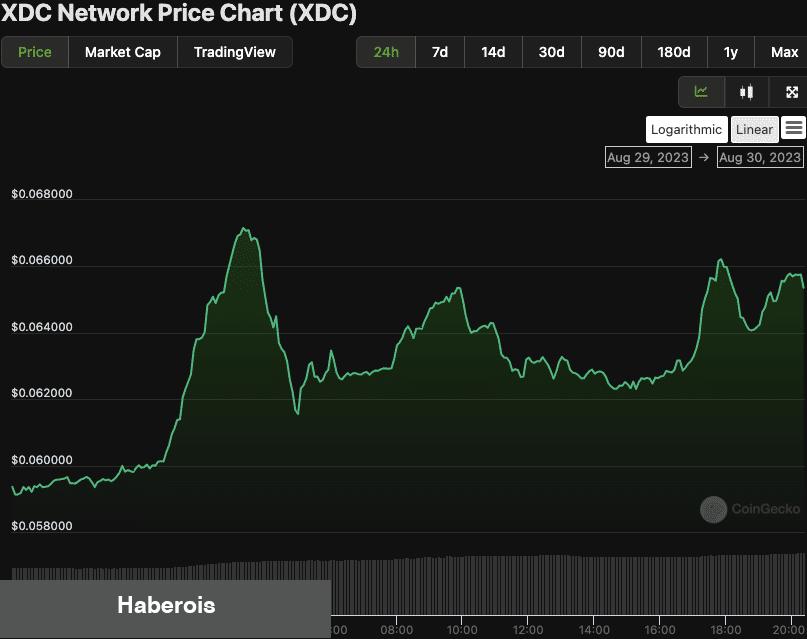This screenshot has width=807, height=639.
Task: Select the Market Cap tab
Action: (122, 52)
